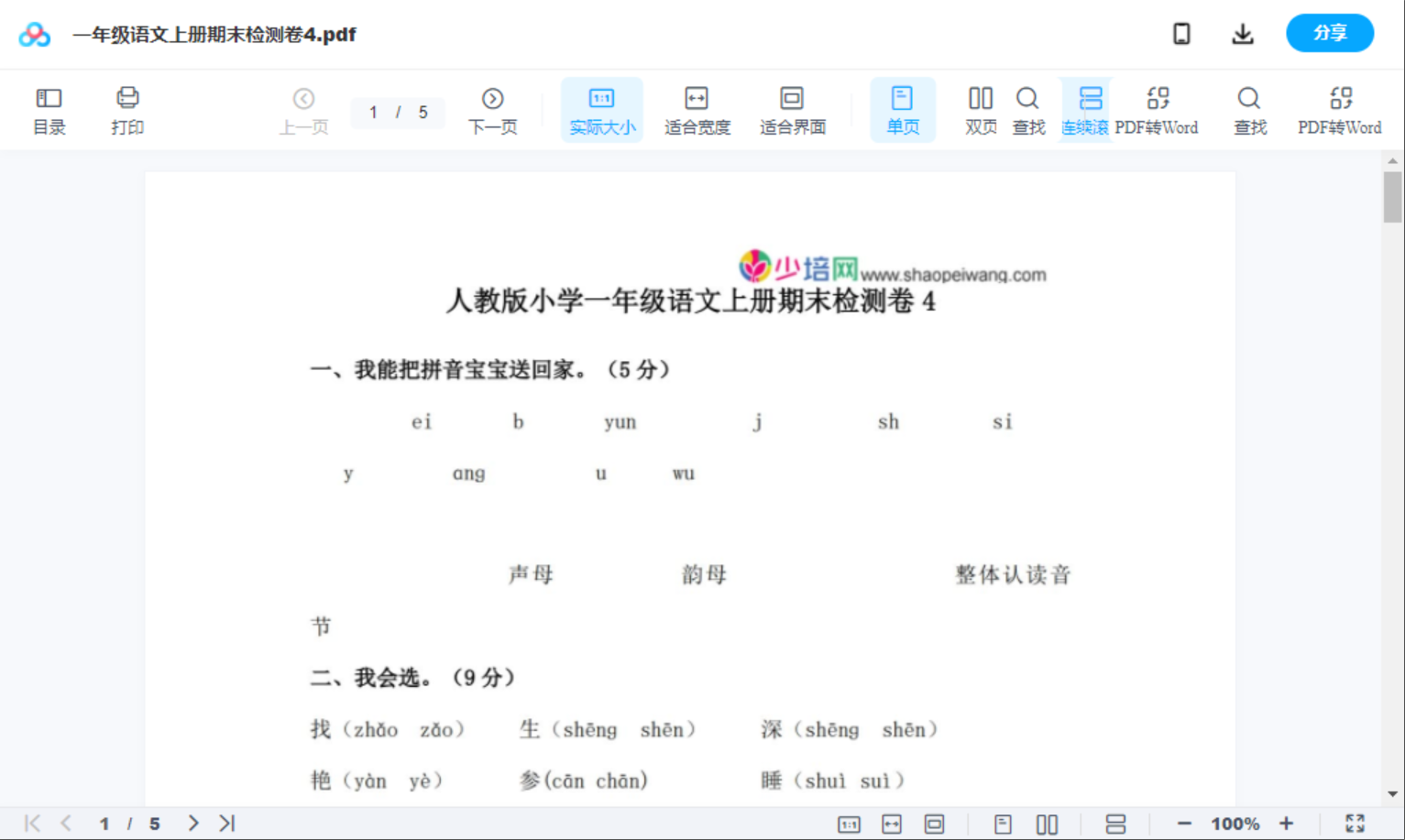Screen dimensions: 1405x840
Task: Select 适合宽度 fit to width
Action: click(x=697, y=109)
